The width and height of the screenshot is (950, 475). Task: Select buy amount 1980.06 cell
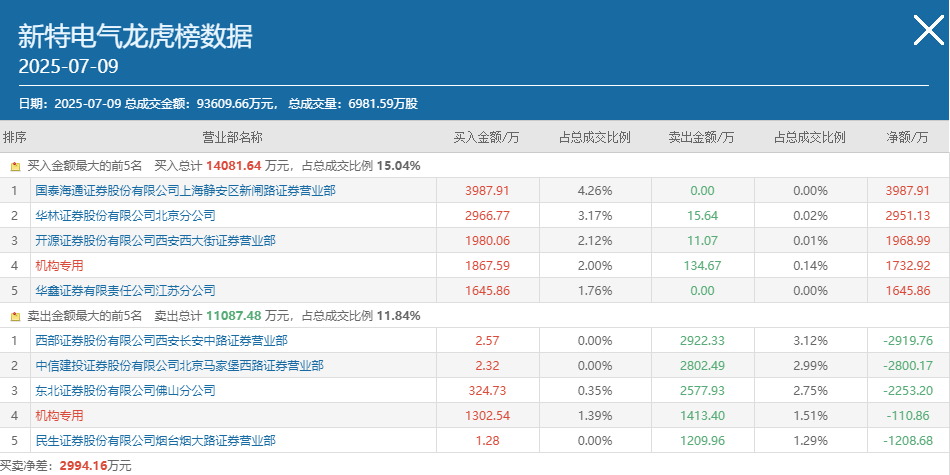(488, 241)
